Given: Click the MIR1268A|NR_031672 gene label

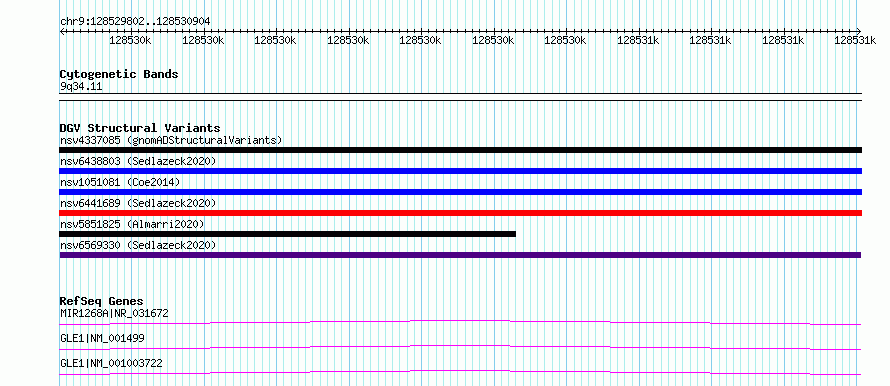Looking at the screenshot, I should (x=114, y=313).
